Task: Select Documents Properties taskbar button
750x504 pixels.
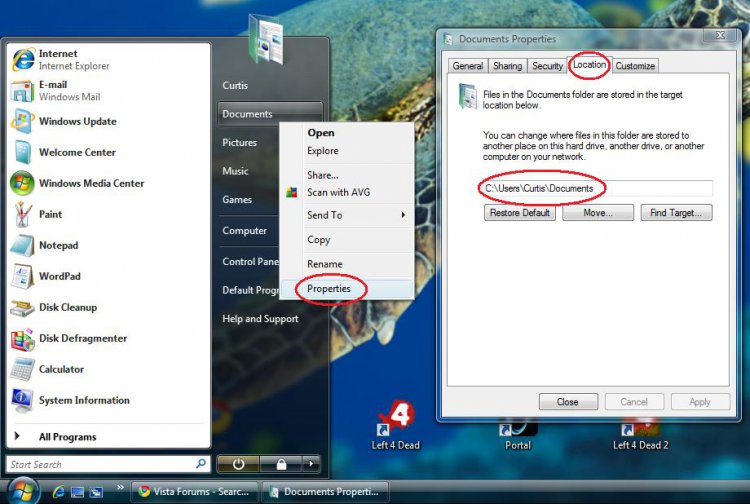Action: [x=325, y=492]
